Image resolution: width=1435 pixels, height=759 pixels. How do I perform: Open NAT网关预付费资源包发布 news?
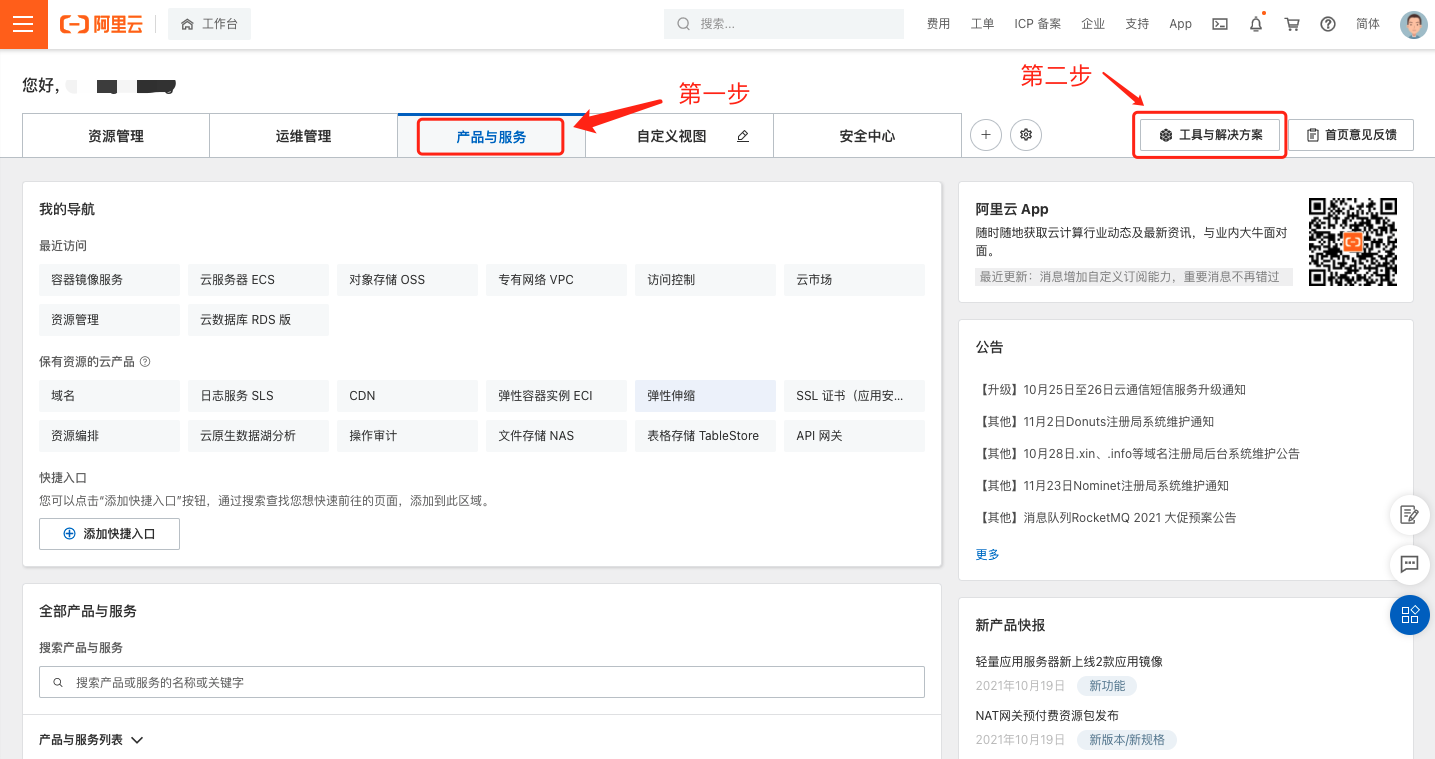pyautogui.click(x=1047, y=716)
